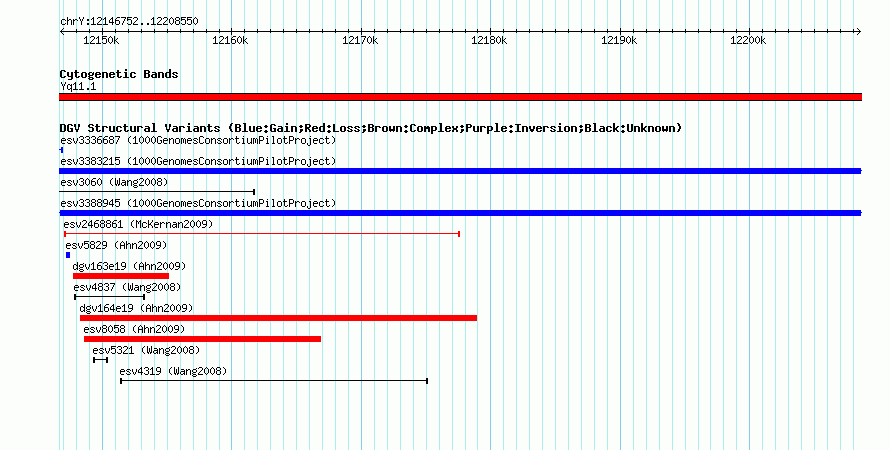Select the small blue esv5829 feature
The width and height of the screenshot is (890, 450).
[x=68, y=255]
